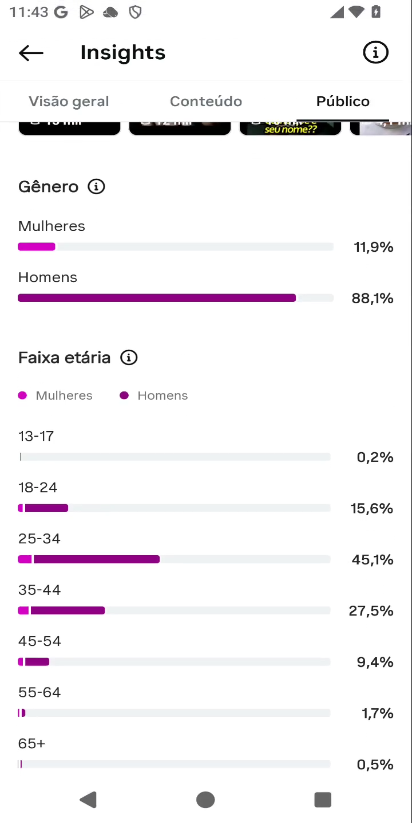Tap the back arrow beside Insights

[x=31, y=52]
